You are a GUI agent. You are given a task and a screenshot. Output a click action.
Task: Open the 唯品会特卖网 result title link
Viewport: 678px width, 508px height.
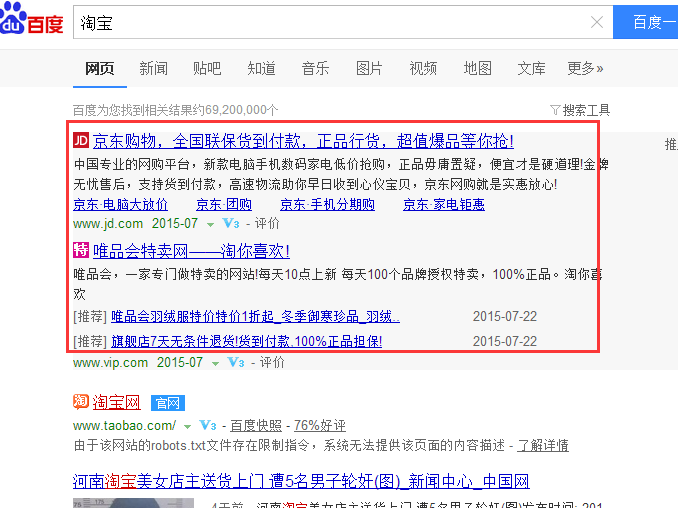click(x=191, y=251)
